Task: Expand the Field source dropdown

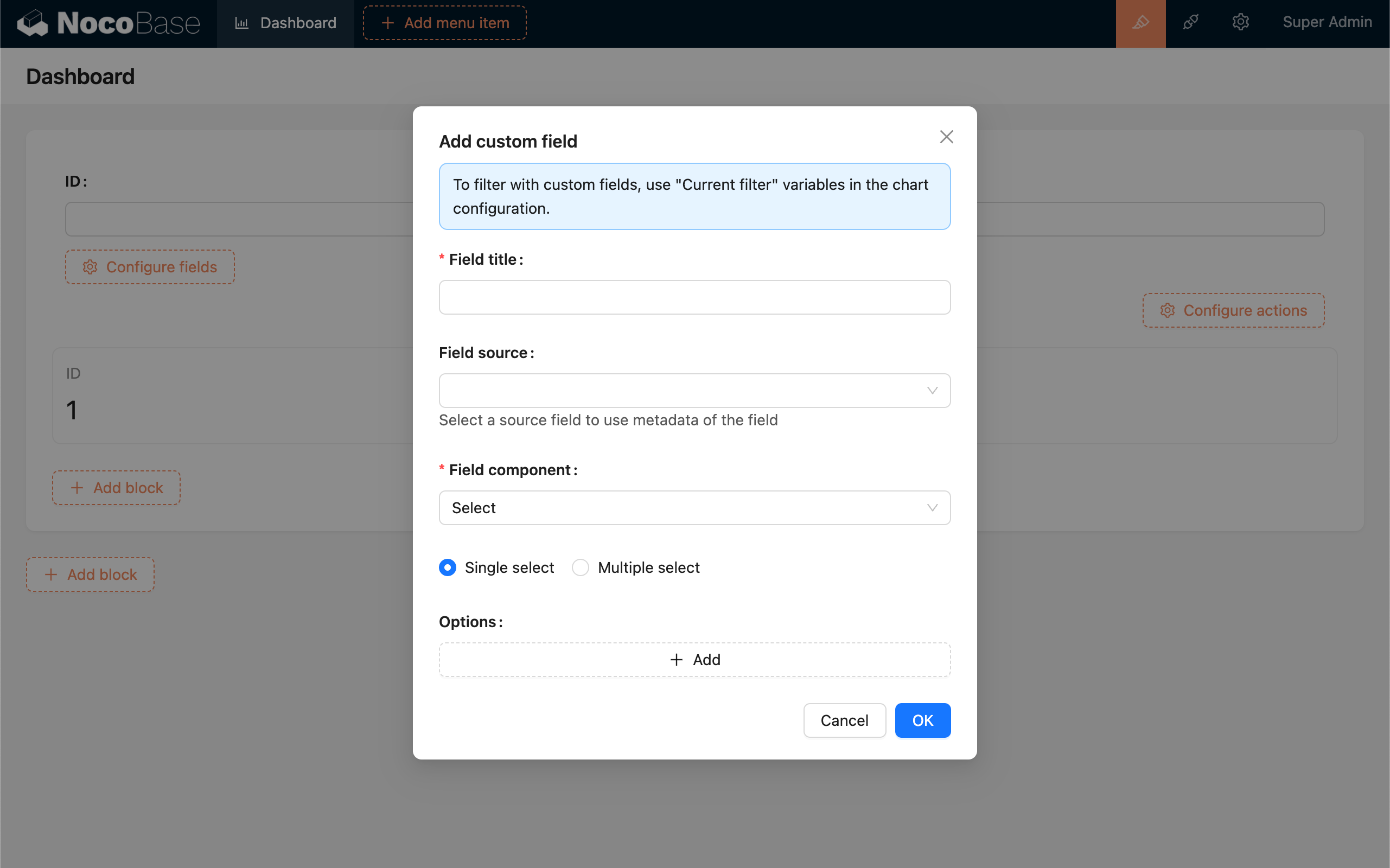Action: click(694, 391)
